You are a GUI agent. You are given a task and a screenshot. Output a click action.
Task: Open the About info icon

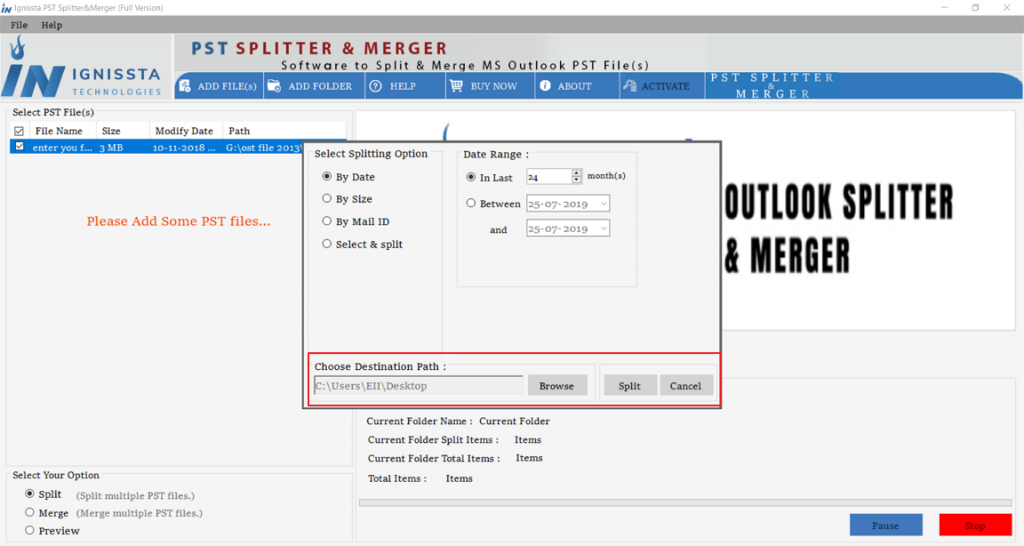[545, 86]
